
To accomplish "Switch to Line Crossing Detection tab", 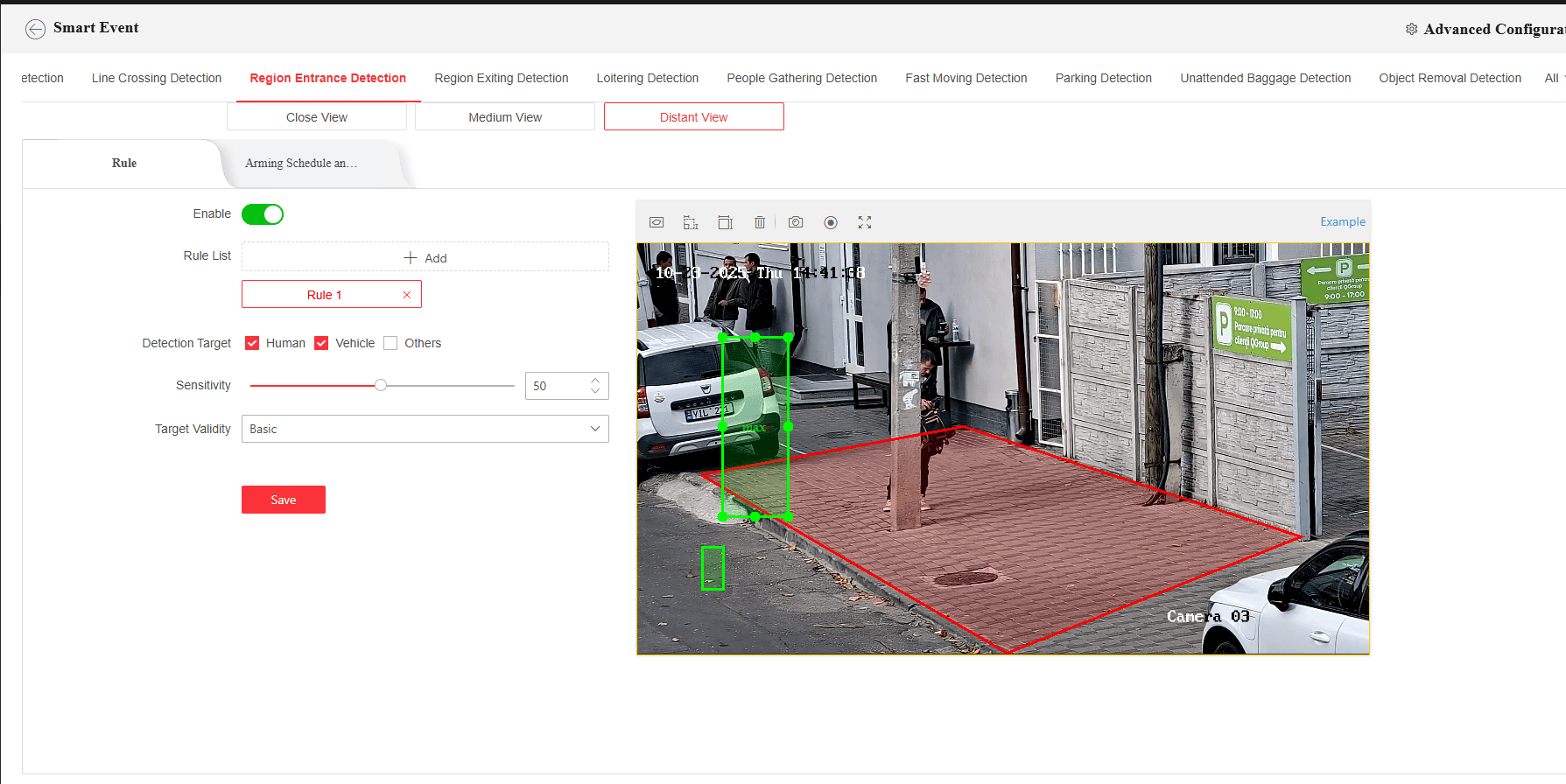I will point(157,78).
